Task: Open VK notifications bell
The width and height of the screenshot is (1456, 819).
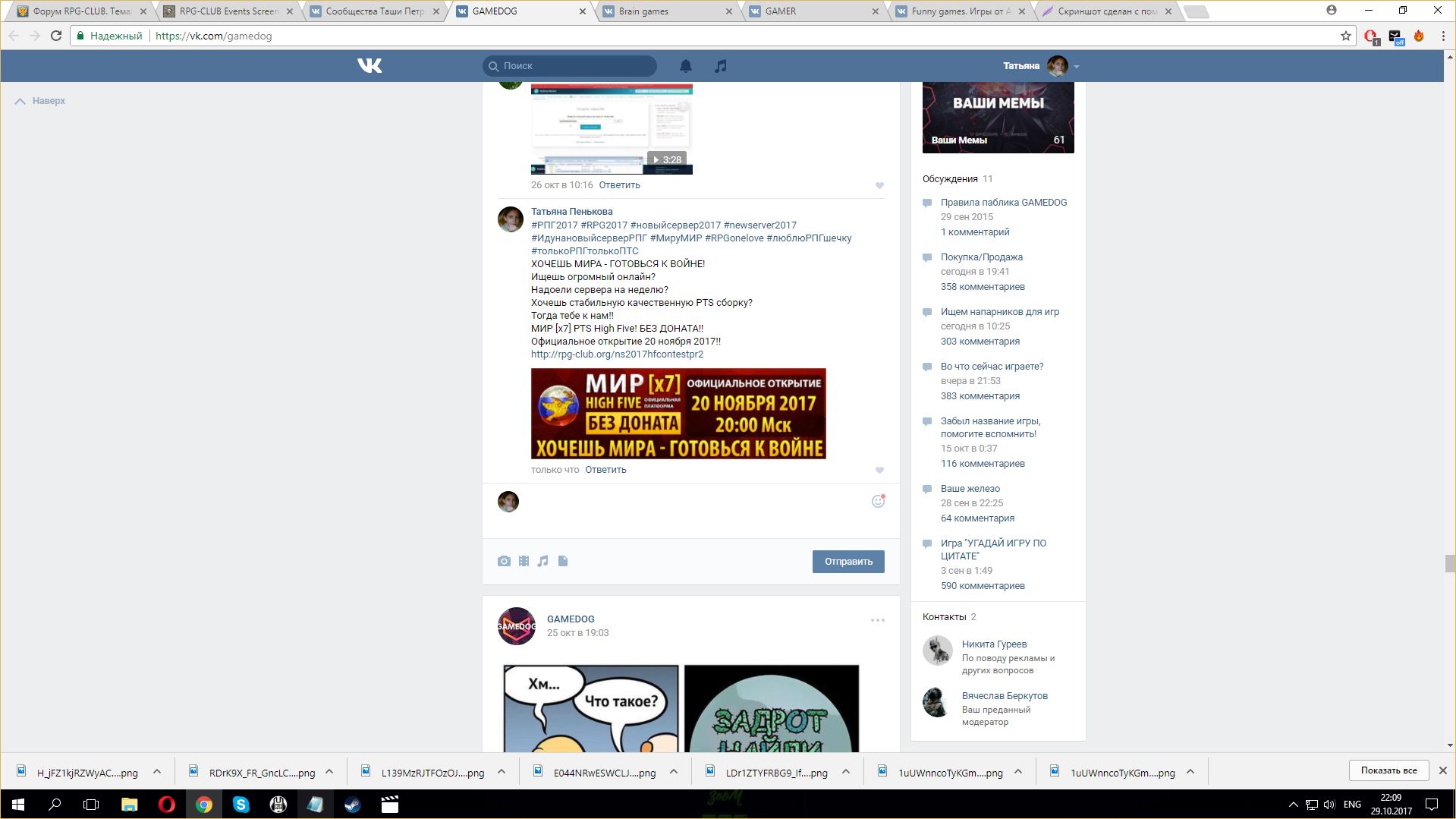Action: tap(686, 66)
